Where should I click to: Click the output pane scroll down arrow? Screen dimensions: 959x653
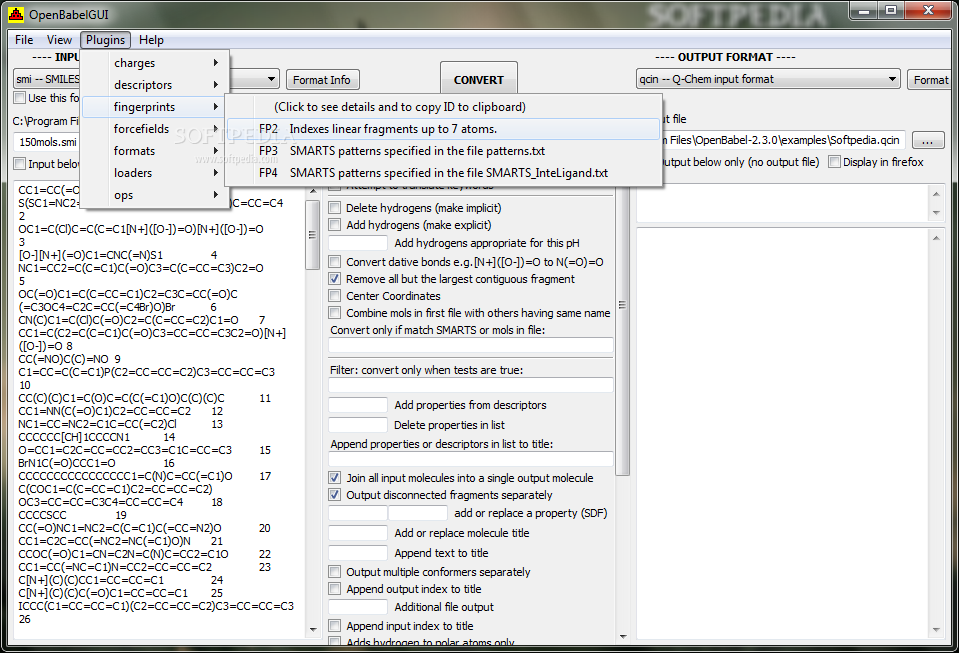936,630
